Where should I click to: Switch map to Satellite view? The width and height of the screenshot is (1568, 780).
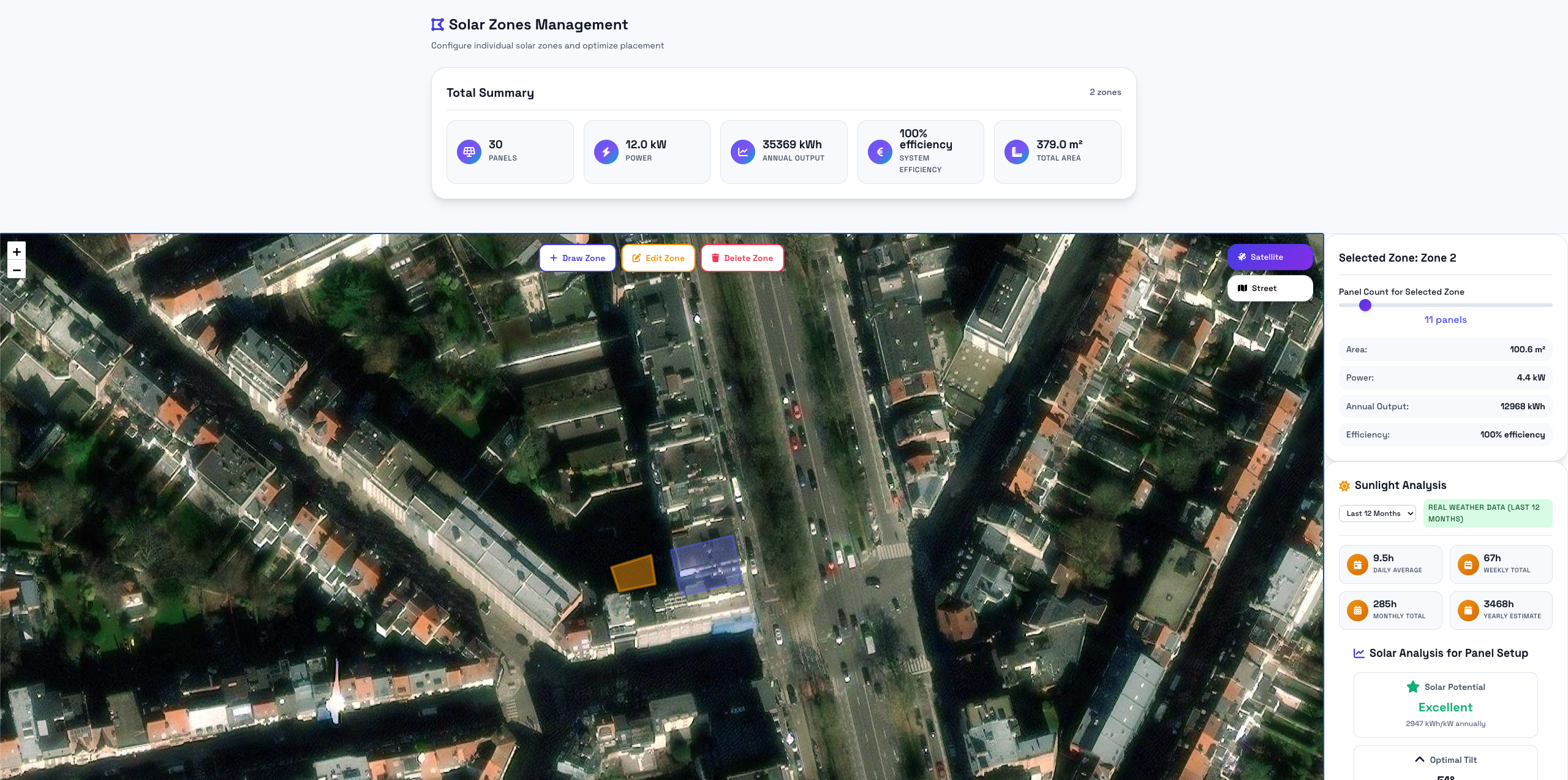tap(1269, 257)
